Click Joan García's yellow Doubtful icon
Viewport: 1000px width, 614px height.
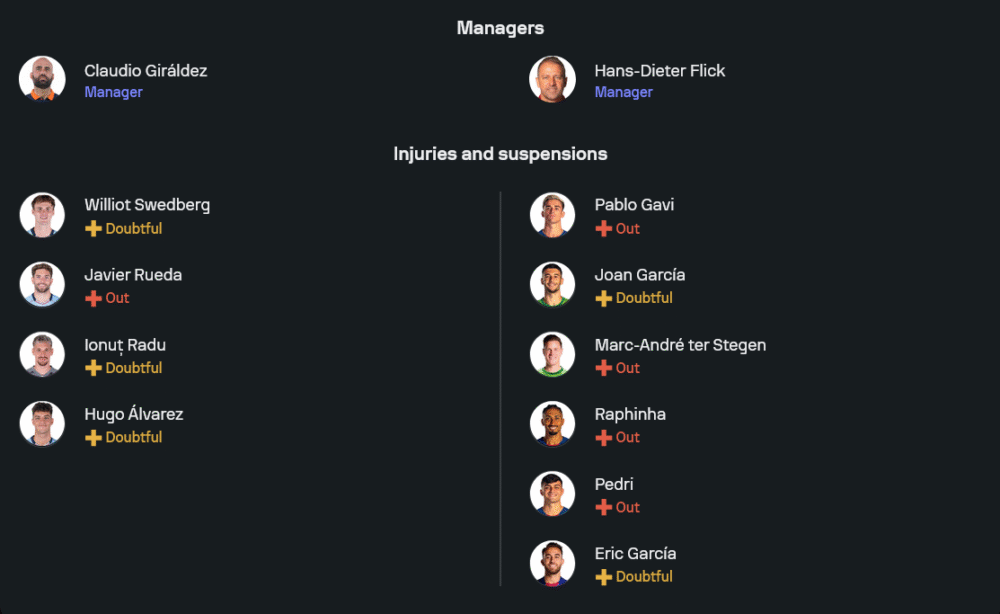(603, 298)
